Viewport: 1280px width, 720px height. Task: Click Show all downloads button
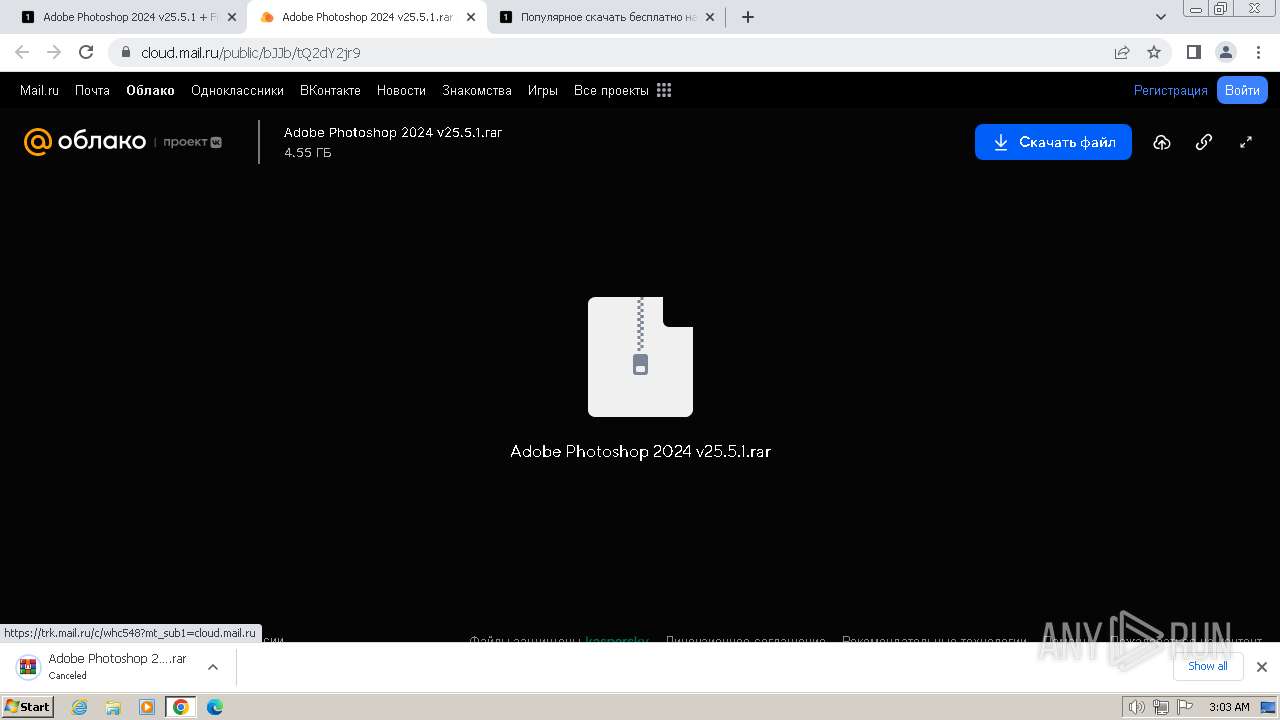click(1208, 666)
